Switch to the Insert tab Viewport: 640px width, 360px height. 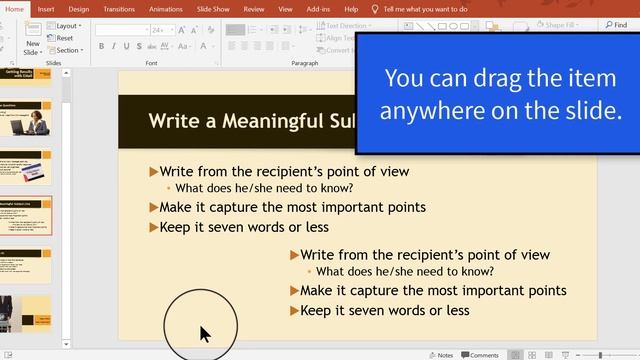pyautogui.click(x=46, y=9)
